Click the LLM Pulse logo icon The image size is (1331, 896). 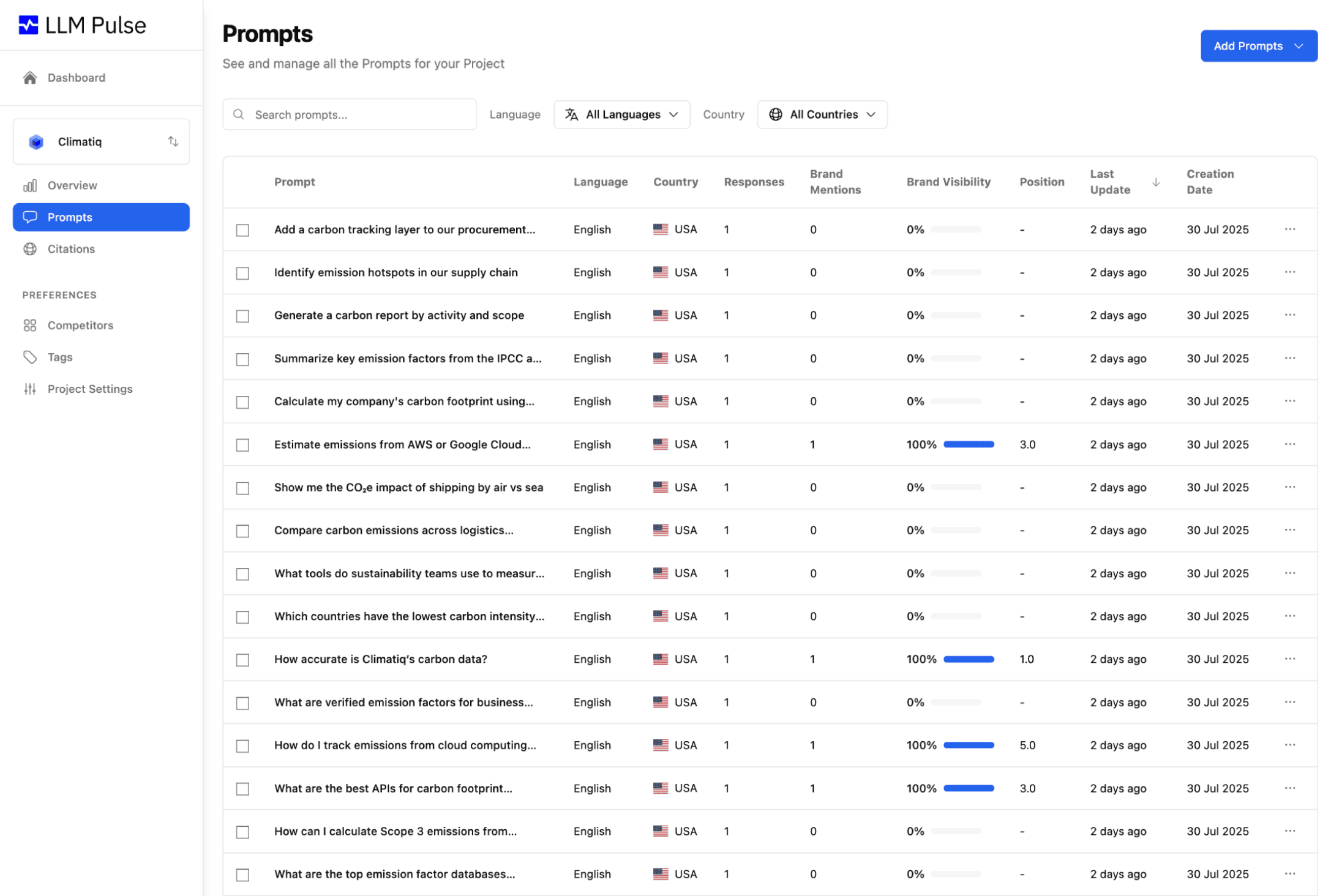pos(28,25)
